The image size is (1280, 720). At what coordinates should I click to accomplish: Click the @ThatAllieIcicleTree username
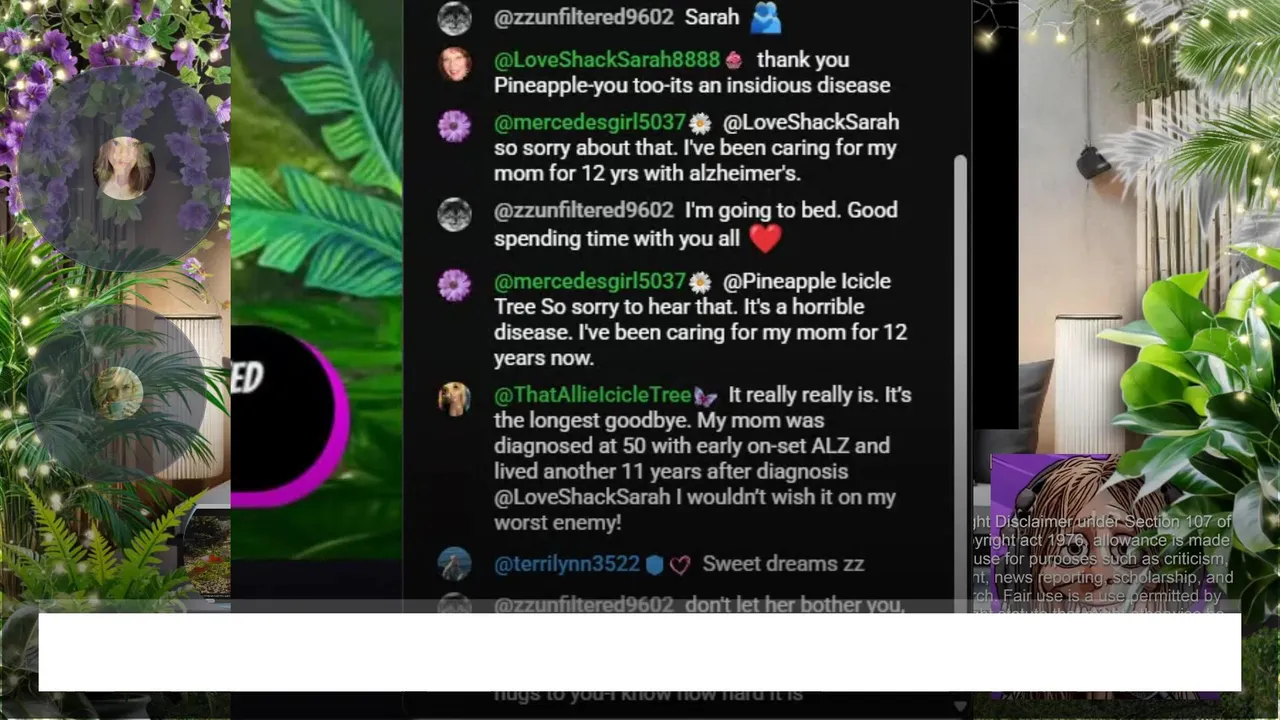click(592, 395)
